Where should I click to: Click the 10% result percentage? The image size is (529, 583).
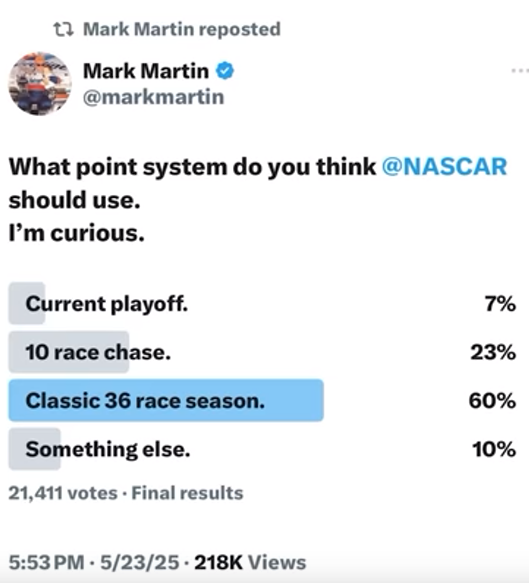494,449
